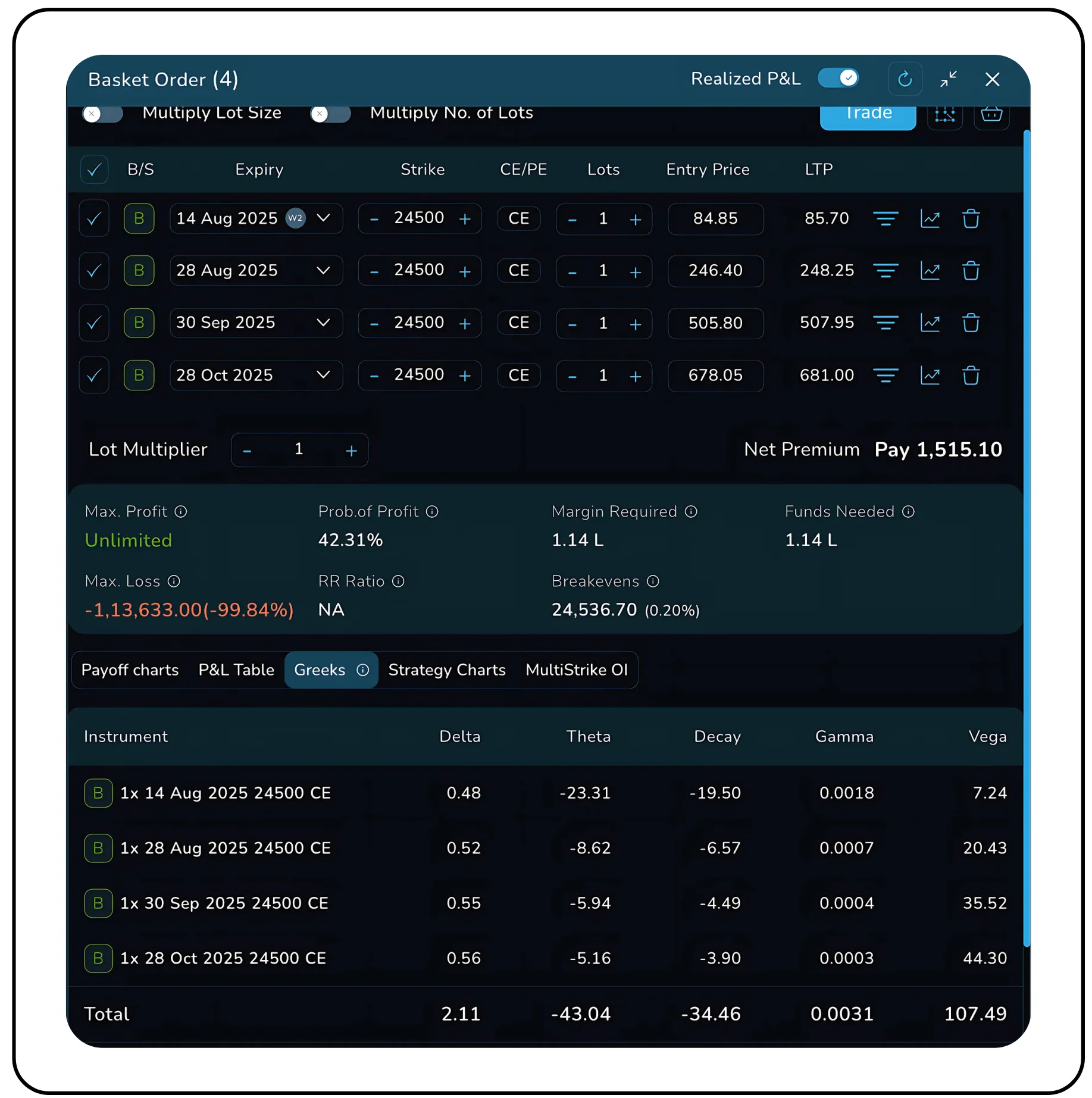The image size is (1092, 1098).
Task: Show info about Prob.of Profit
Action: (x=433, y=512)
